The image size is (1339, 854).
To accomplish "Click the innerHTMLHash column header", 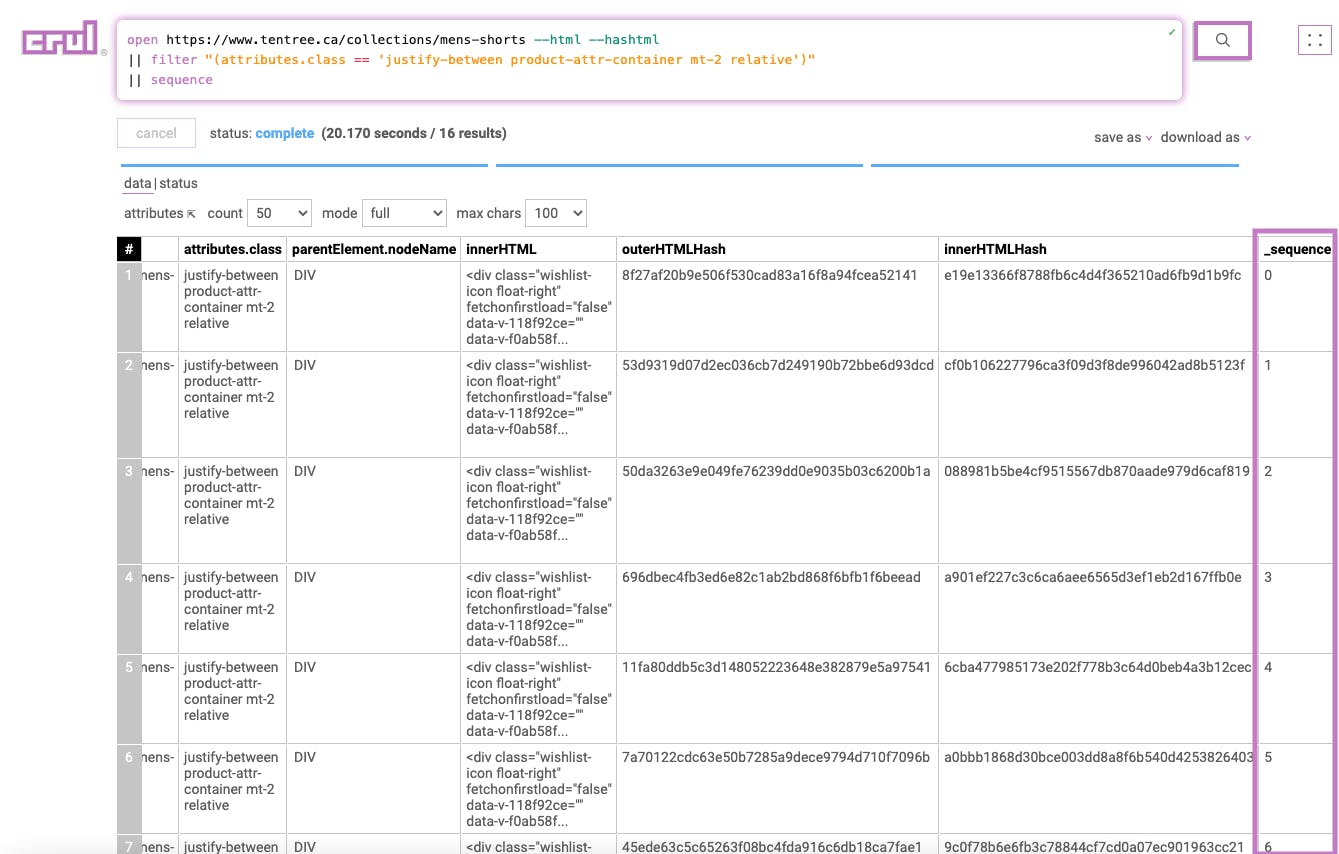I will point(1096,249).
